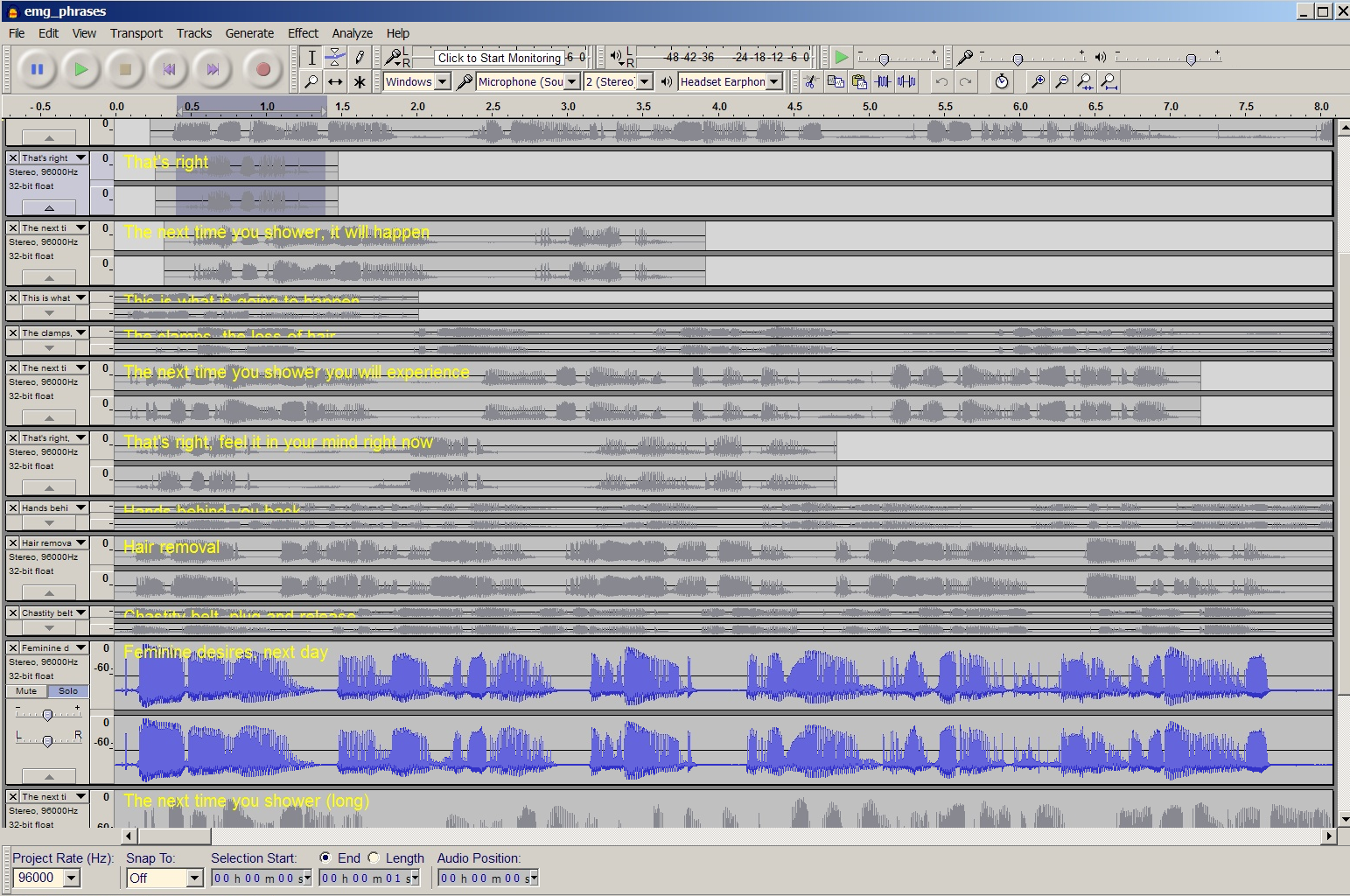Open the Project Rate dropdown
The width and height of the screenshot is (1350, 896).
point(72,878)
